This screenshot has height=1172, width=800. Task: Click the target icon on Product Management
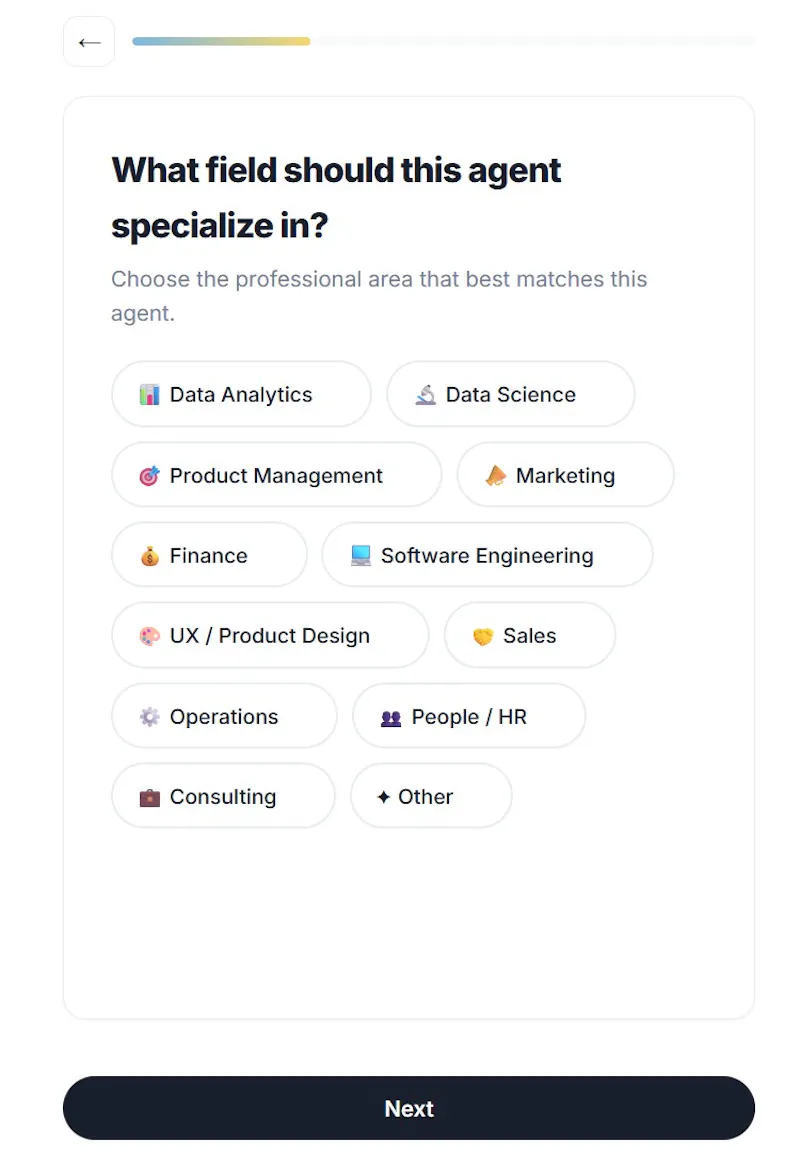pyautogui.click(x=150, y=475)
